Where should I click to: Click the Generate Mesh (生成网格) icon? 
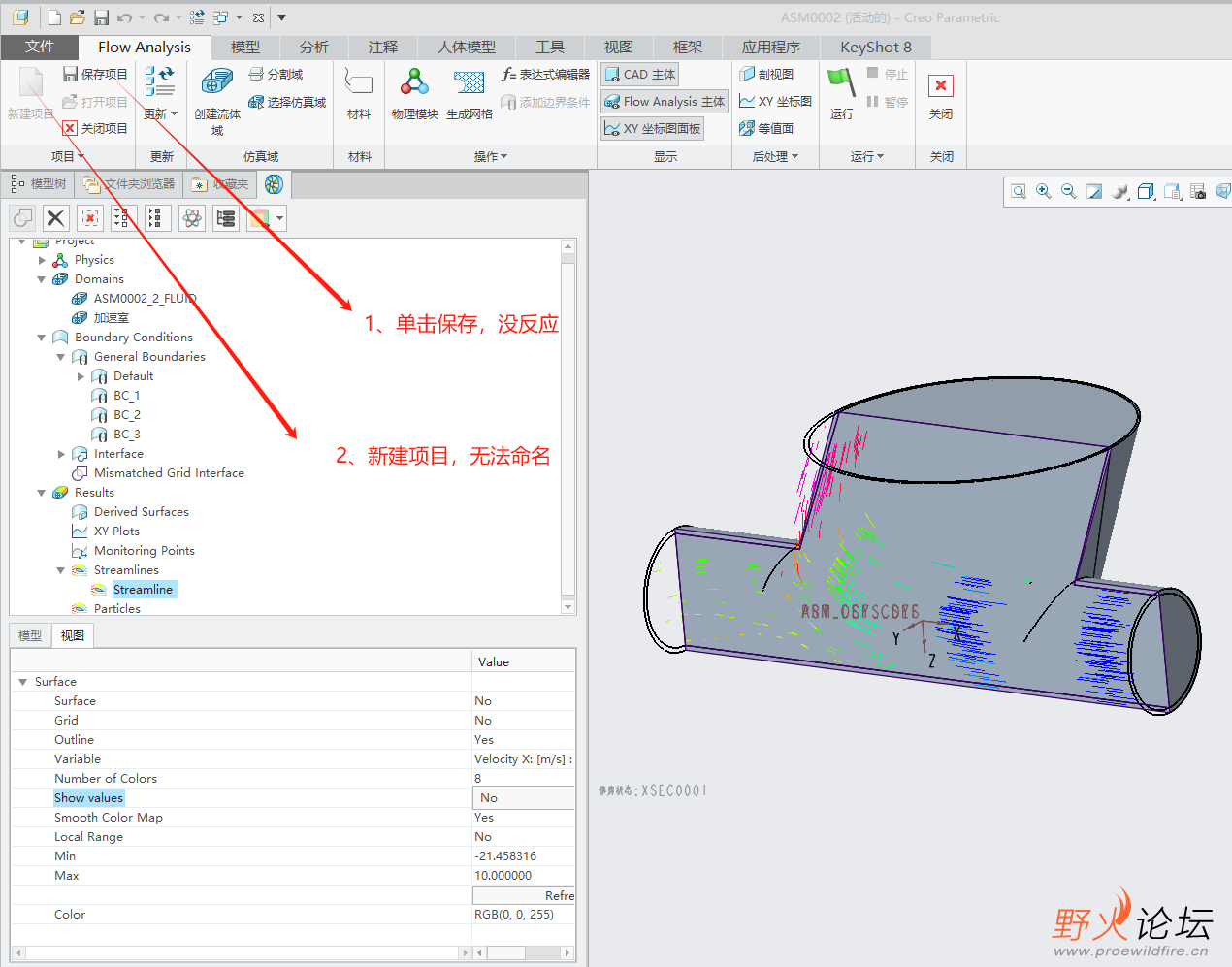click(469, 84)
